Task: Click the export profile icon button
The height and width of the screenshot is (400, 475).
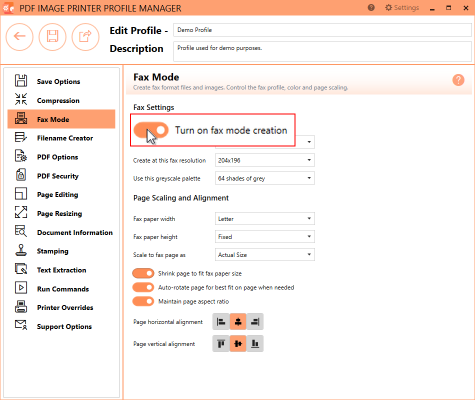Action: (x=85, y=37)
